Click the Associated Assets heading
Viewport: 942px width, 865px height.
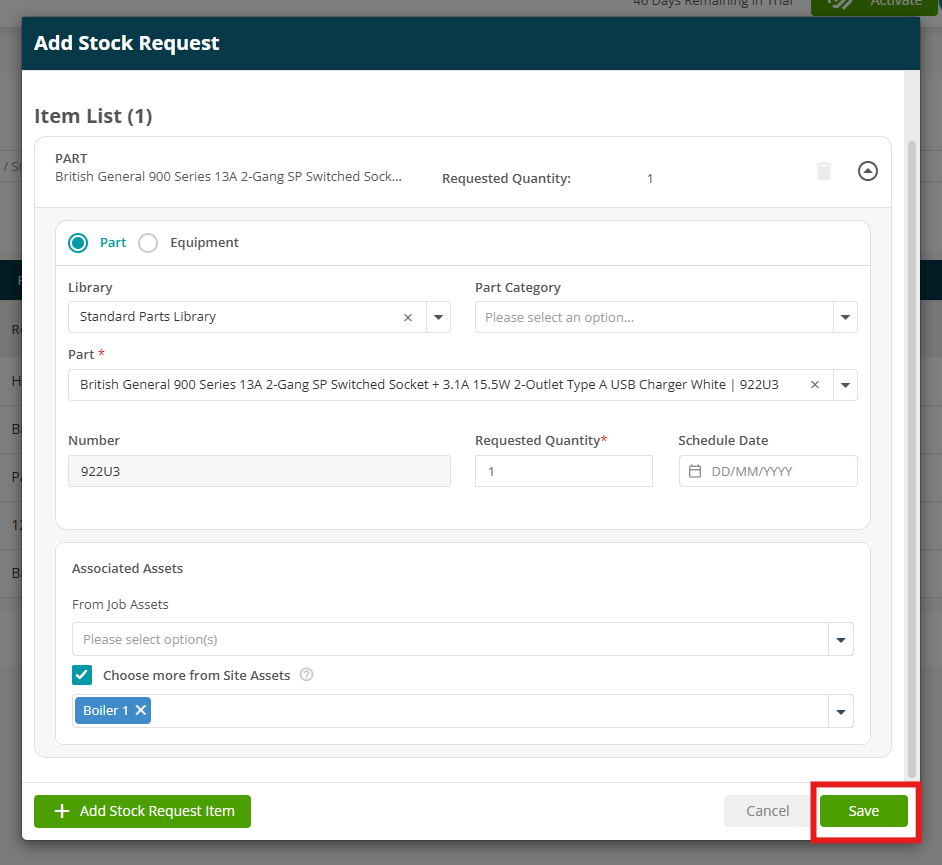[127, 568]
